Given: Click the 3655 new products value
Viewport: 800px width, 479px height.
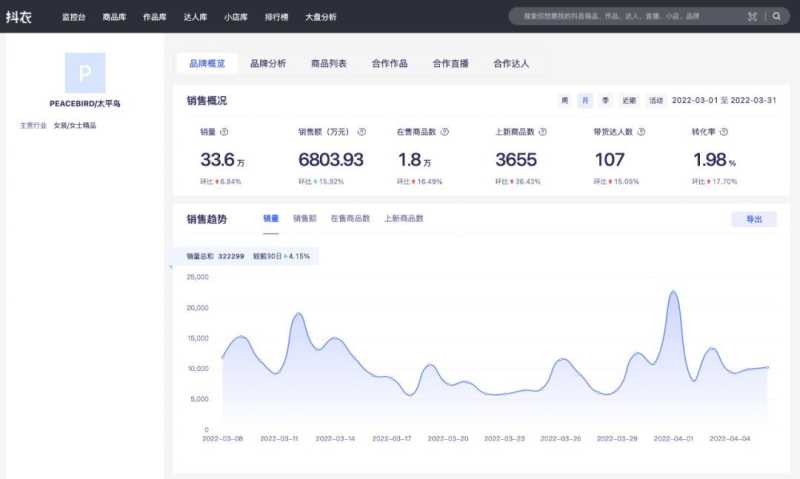Looking at the screenshot, I should click(x=516, y=160).
